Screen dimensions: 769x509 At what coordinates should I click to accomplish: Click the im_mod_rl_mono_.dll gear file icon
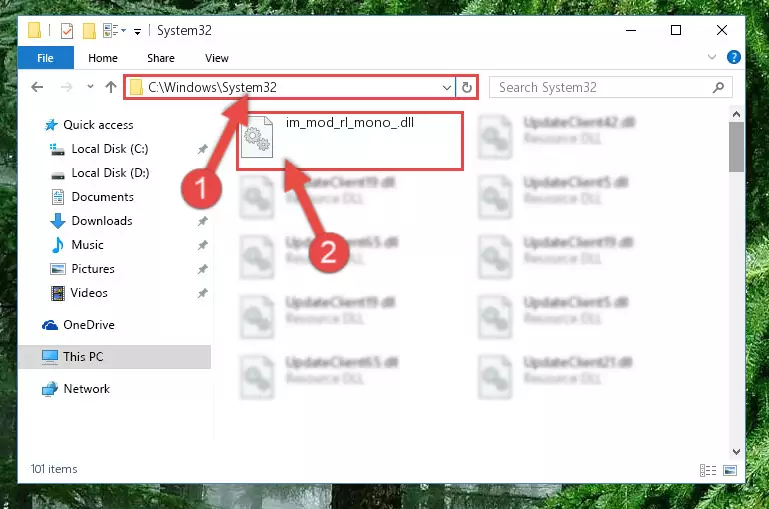tap(257, 137)
